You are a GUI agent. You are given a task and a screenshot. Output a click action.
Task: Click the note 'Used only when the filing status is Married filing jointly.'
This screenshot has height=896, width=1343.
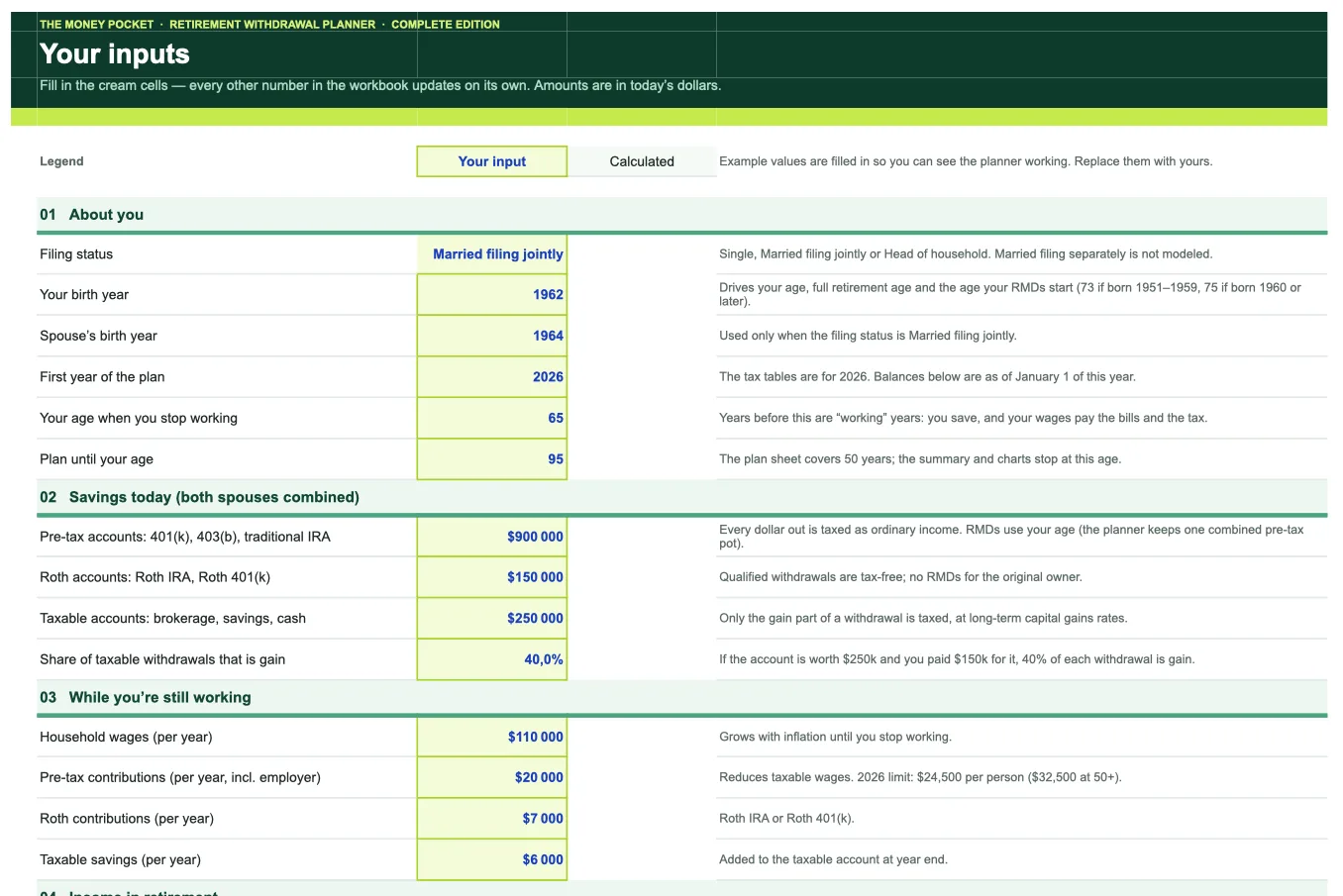(x=868, y=336)
